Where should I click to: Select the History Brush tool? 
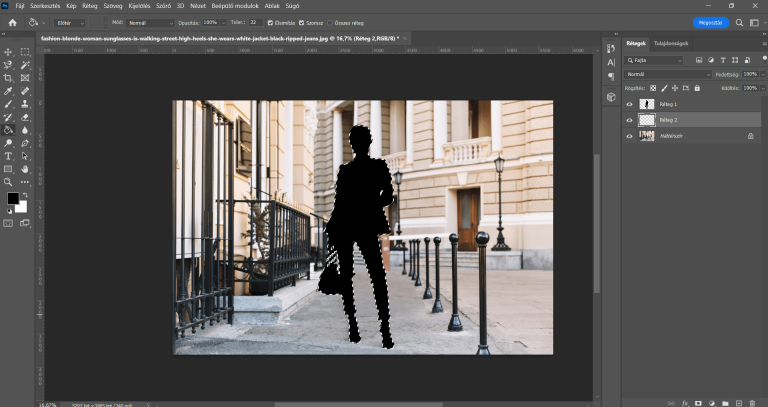(x=8, y=117)
